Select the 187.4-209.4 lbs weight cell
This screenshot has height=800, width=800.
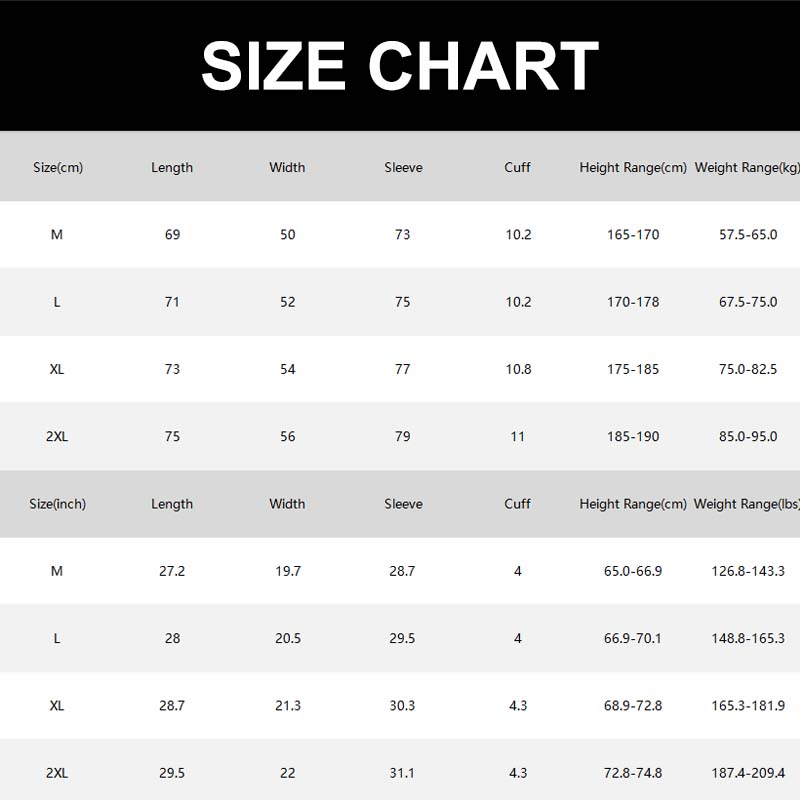(747, 773)
